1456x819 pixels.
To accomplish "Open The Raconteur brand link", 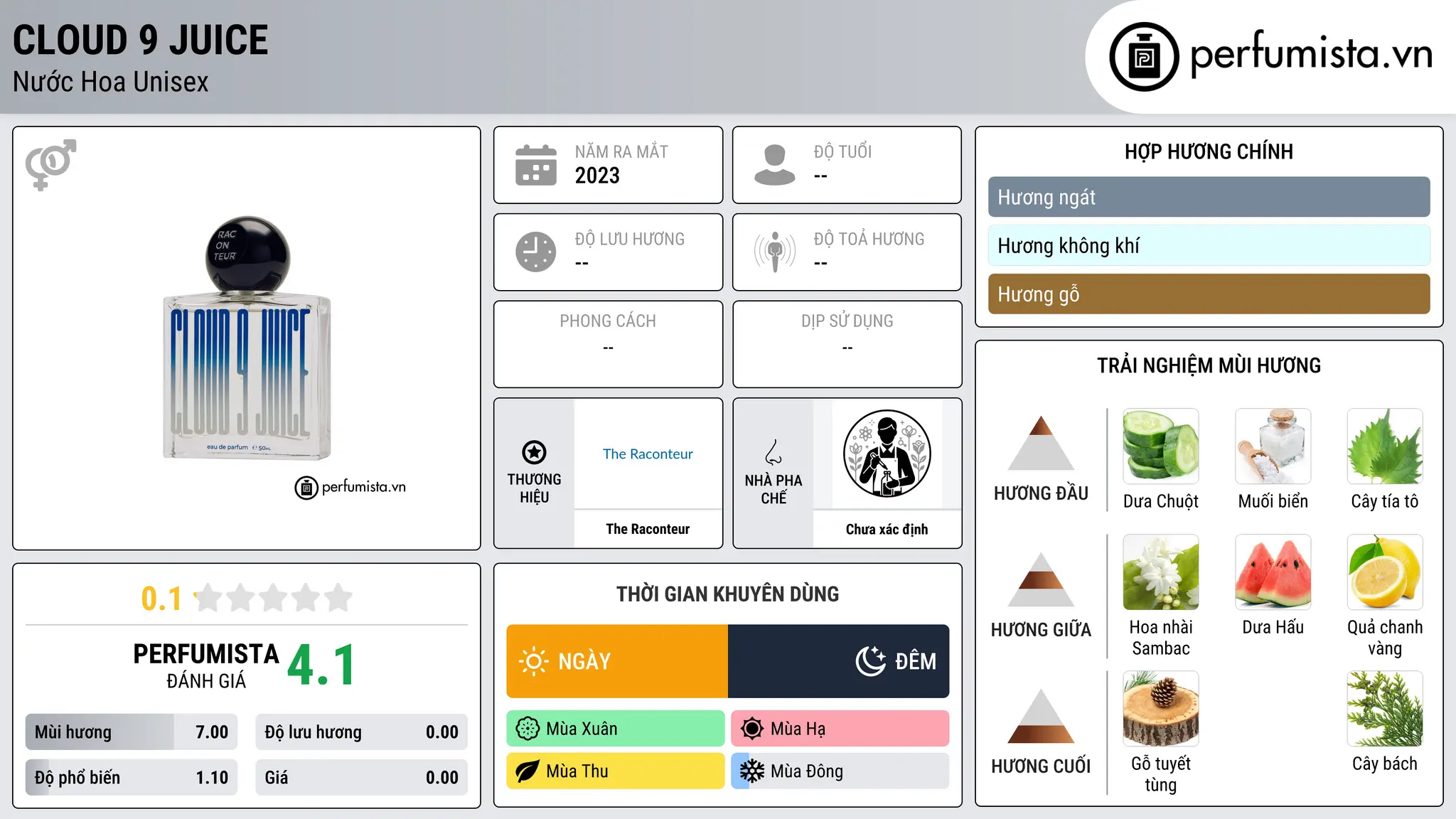I will 648,454.
